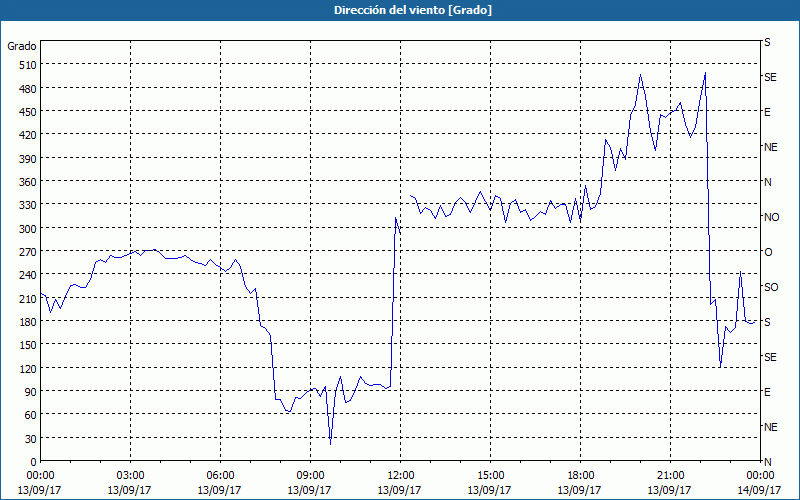Select the 180 value on the left axis
This screenshot has width=800, height=500.
[x=29, y=322]
